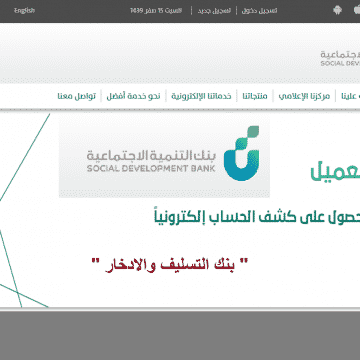Open منتجاتنا products menu item
The image size is (360, 360).
tap(255, 96)
